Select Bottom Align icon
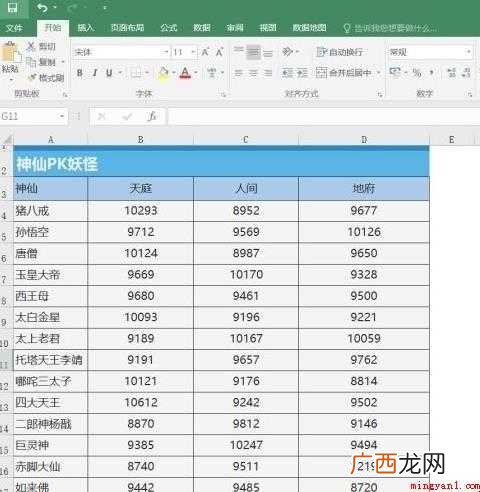The height and width of the screenshot is (492, 480). (268, 52)
